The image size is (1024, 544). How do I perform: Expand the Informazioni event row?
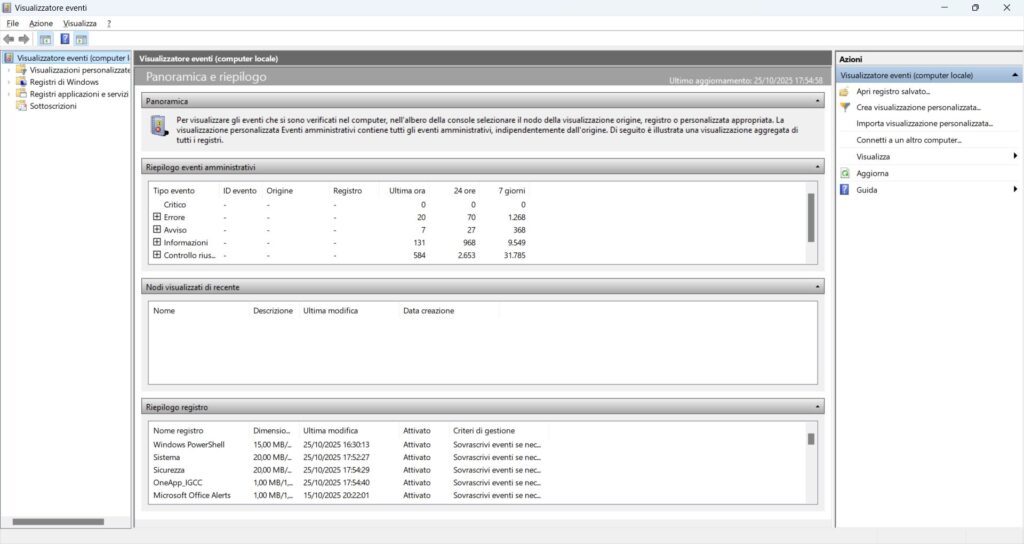[x=157, y=243]
